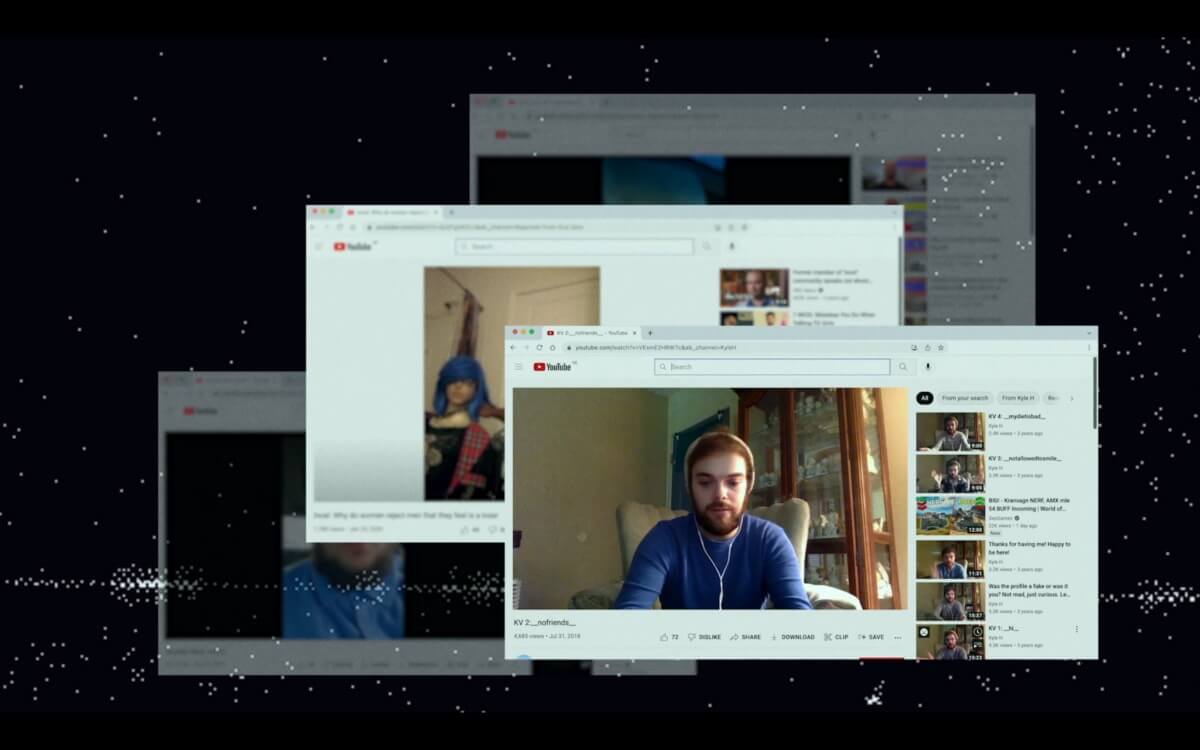Bookmark the page with the star icon
This screenshot has width=1200, height=750.
coord(939,347)
